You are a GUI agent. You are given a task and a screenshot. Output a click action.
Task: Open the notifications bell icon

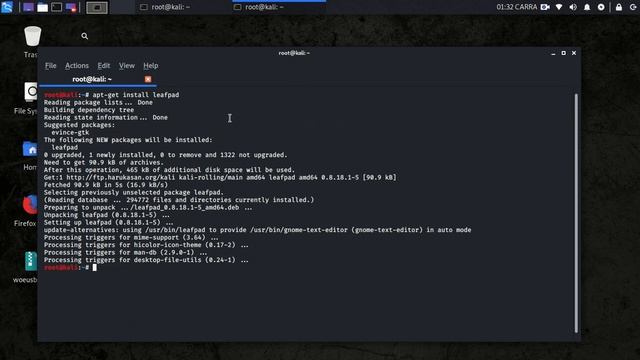587,7
